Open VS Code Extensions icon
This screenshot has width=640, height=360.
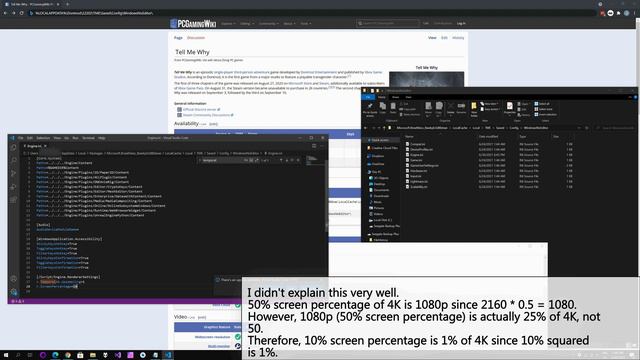click(x=13, y=200)
